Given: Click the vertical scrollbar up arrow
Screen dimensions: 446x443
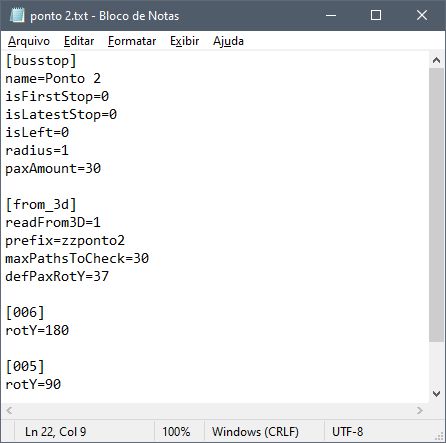Looking at the screenshot, I should 436,60.
